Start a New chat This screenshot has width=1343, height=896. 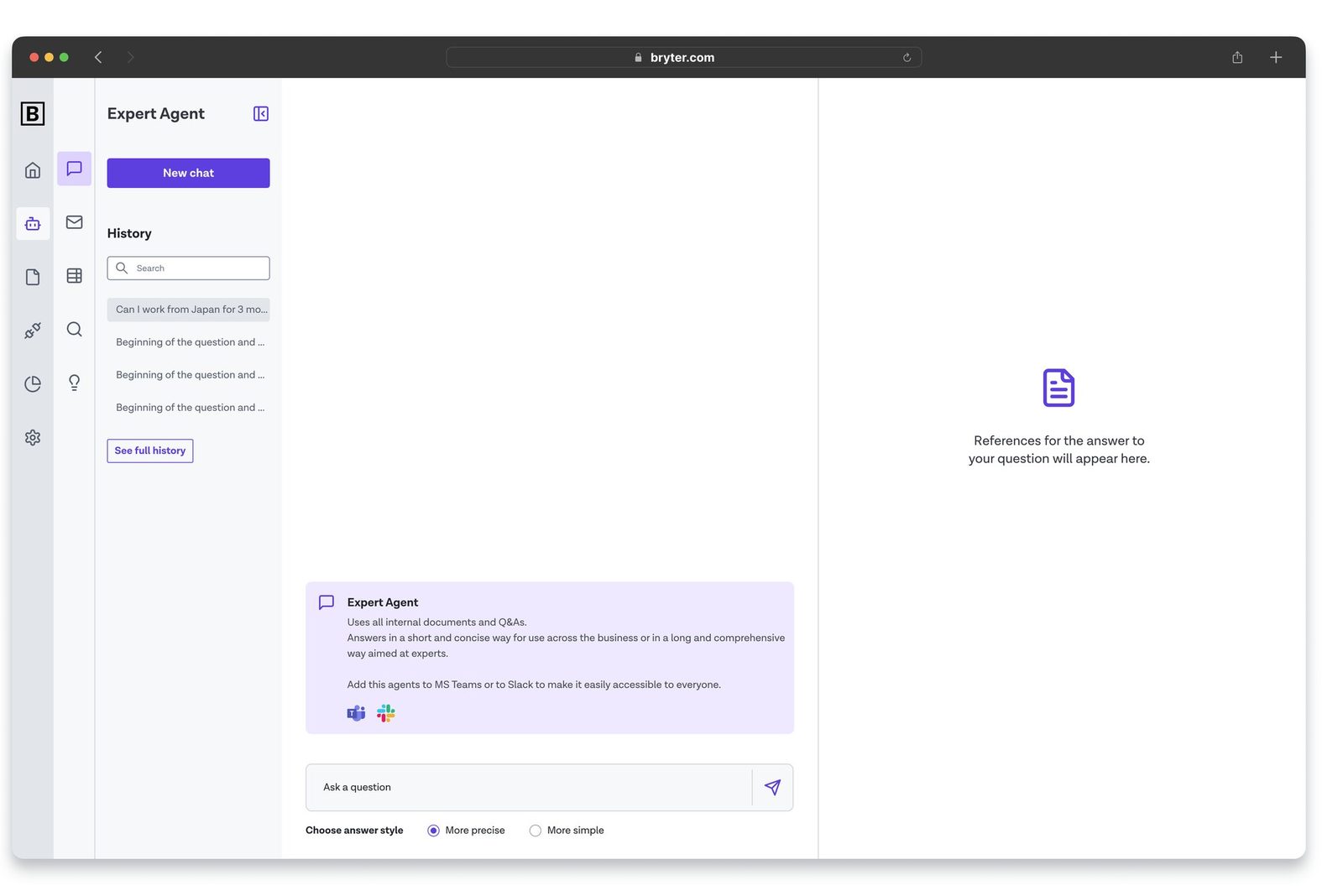(189, 173)
